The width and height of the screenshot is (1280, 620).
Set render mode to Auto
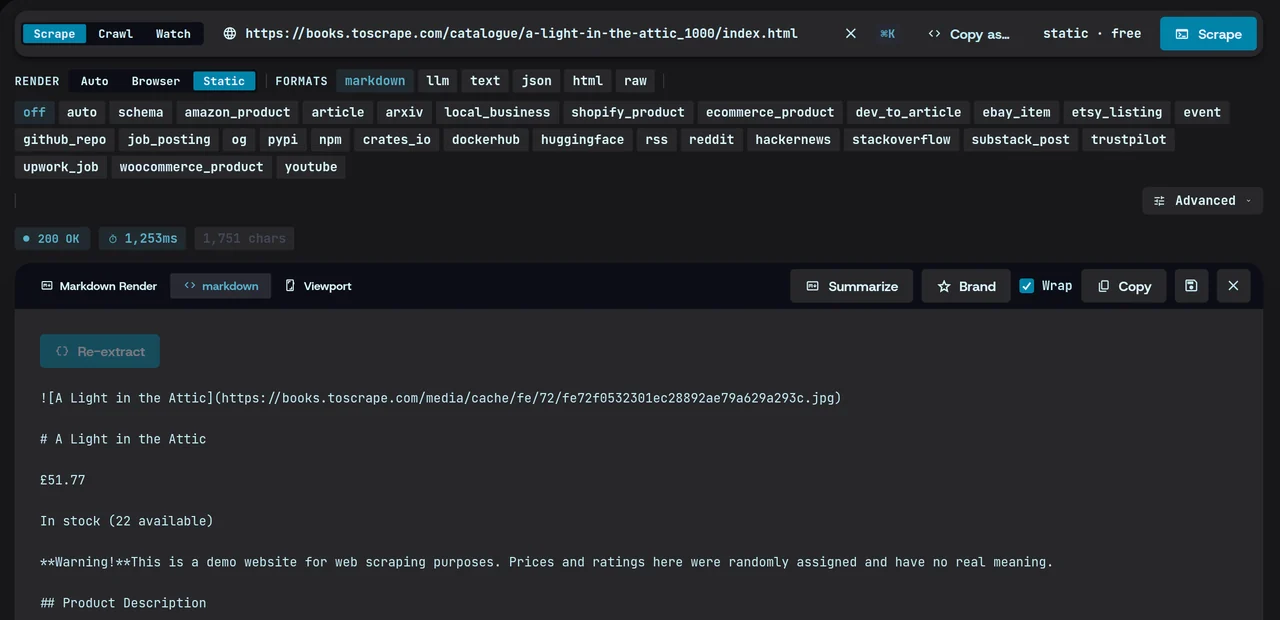point(94,81)
